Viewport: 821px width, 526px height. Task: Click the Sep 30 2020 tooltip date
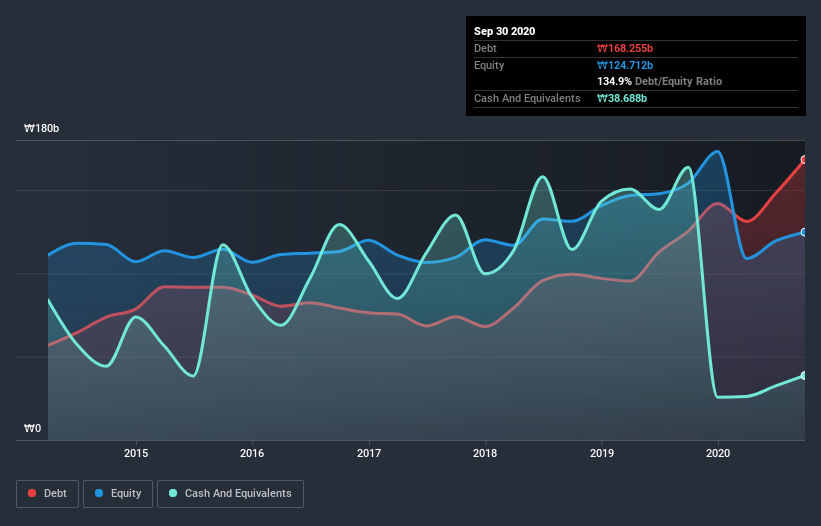point(504,31)
